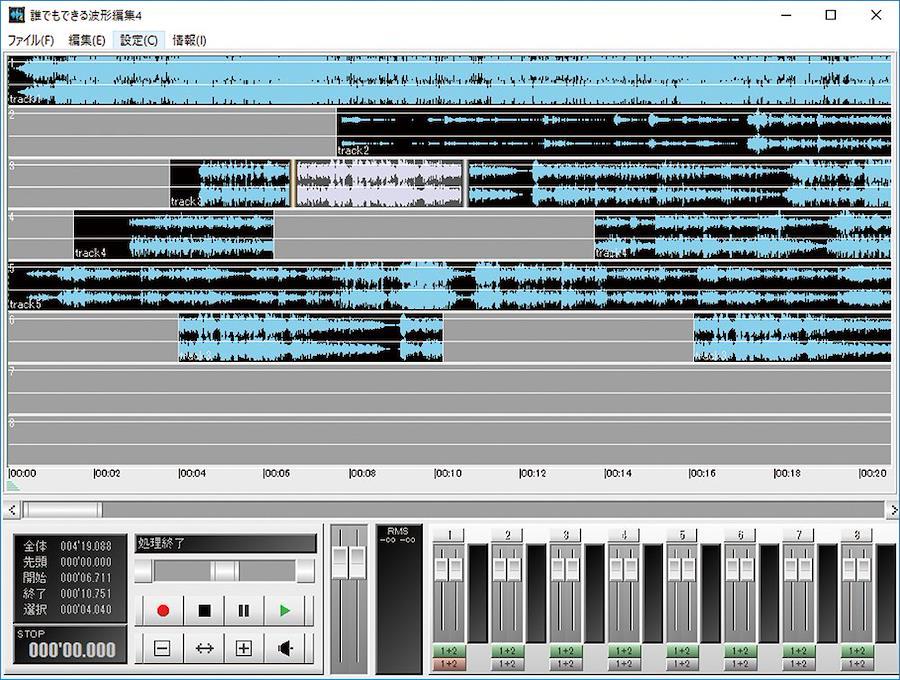Toggle the red 1+2 button on channel 1

click(449, 664)
